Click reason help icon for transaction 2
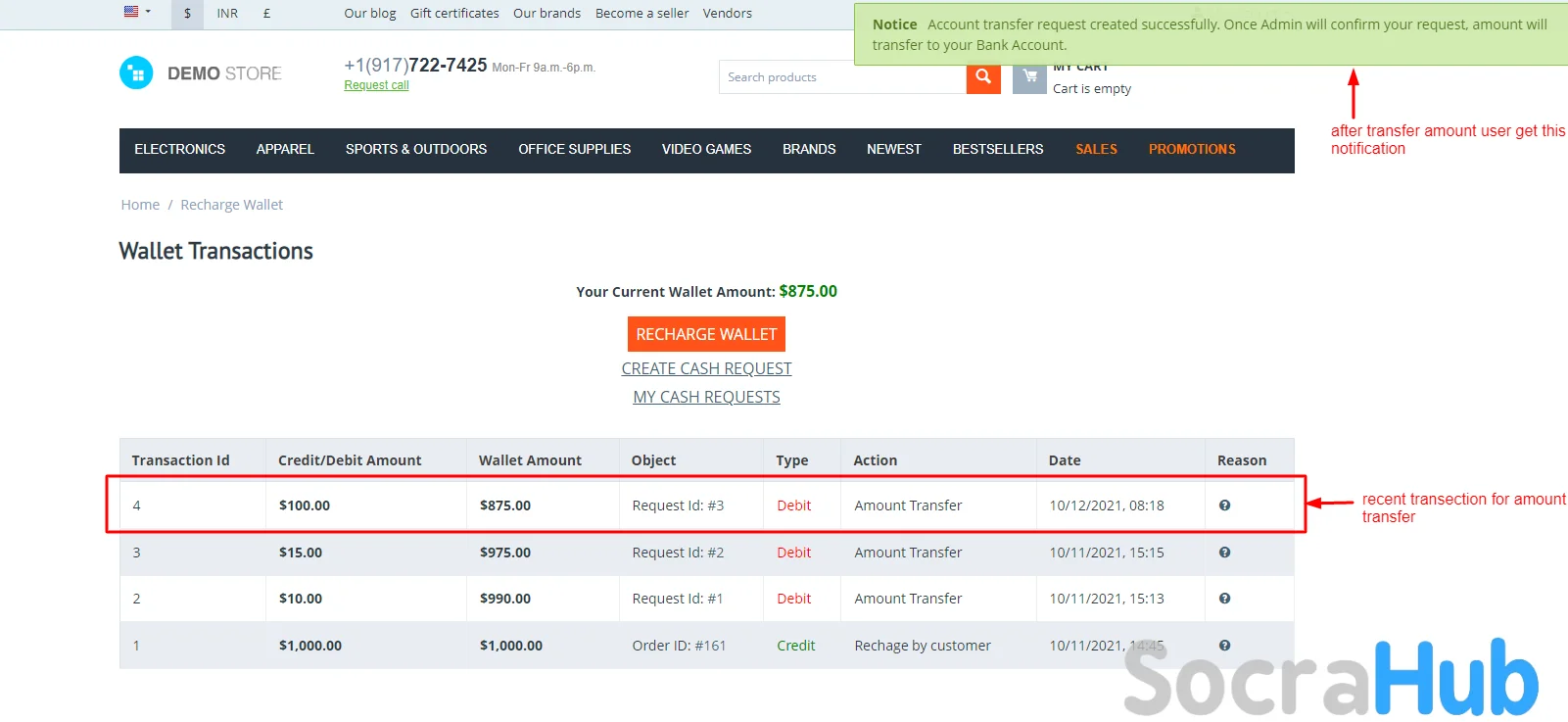Image resolution: width=1568 pixels, height=722 pixels. [x=1224, y=599]
